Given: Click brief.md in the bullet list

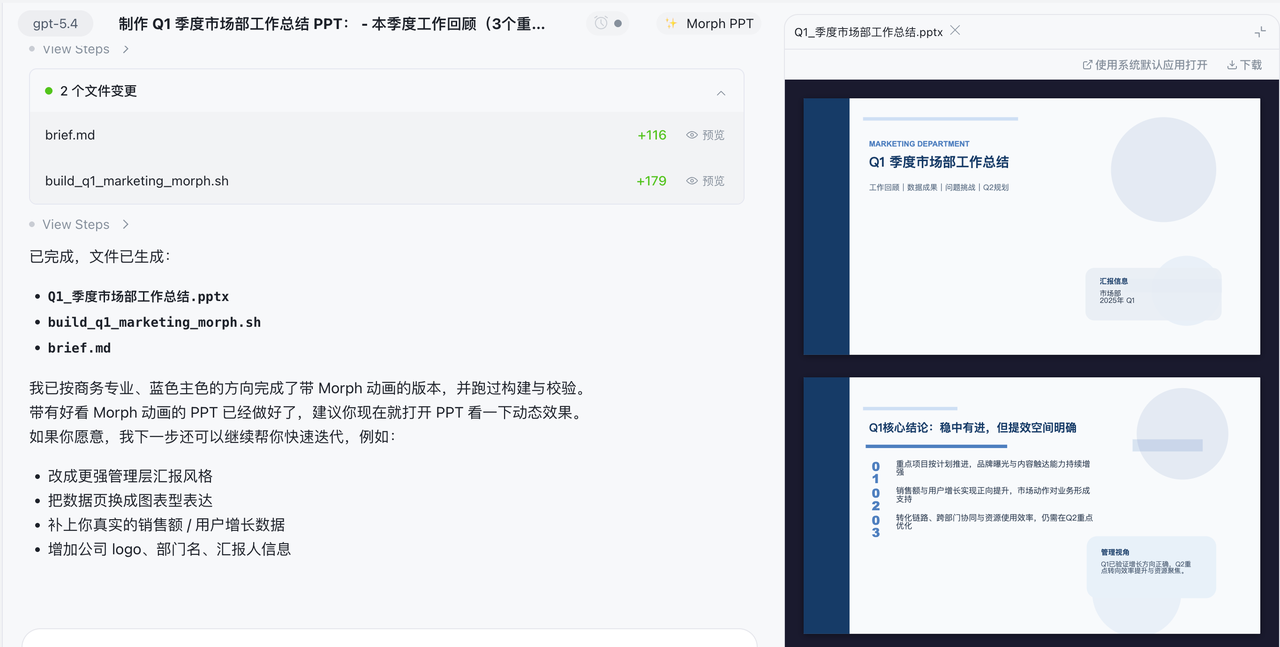Looking at the screenshot, I should 79,348.
